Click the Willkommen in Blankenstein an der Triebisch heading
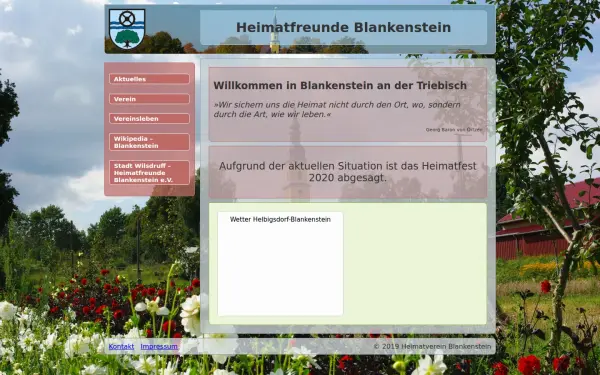Screen dimensions: 600x375 [x=340, y=85]
